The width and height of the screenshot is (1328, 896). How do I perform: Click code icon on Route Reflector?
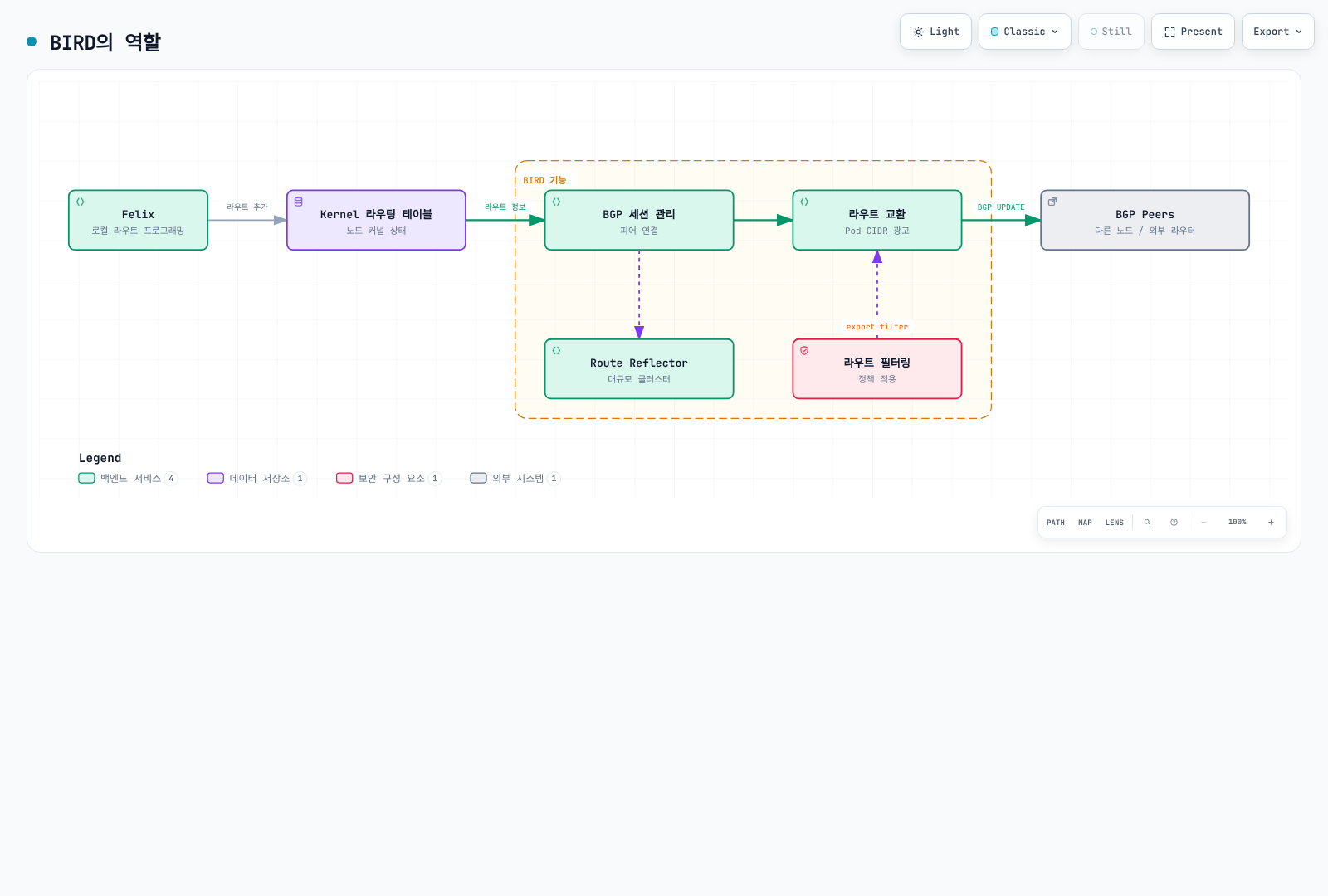tap(557, 350)
